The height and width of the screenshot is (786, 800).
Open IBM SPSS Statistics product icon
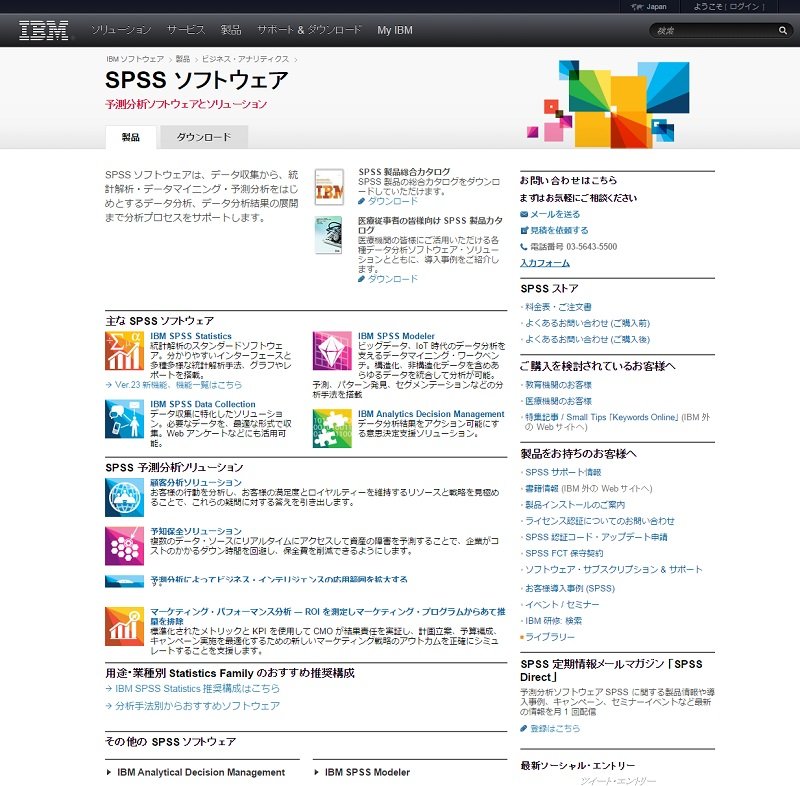coord(124,351)
